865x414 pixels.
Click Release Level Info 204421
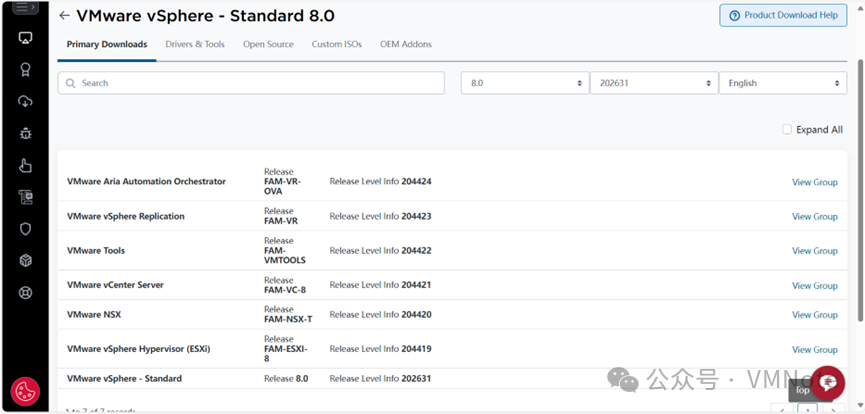point(381,285)
